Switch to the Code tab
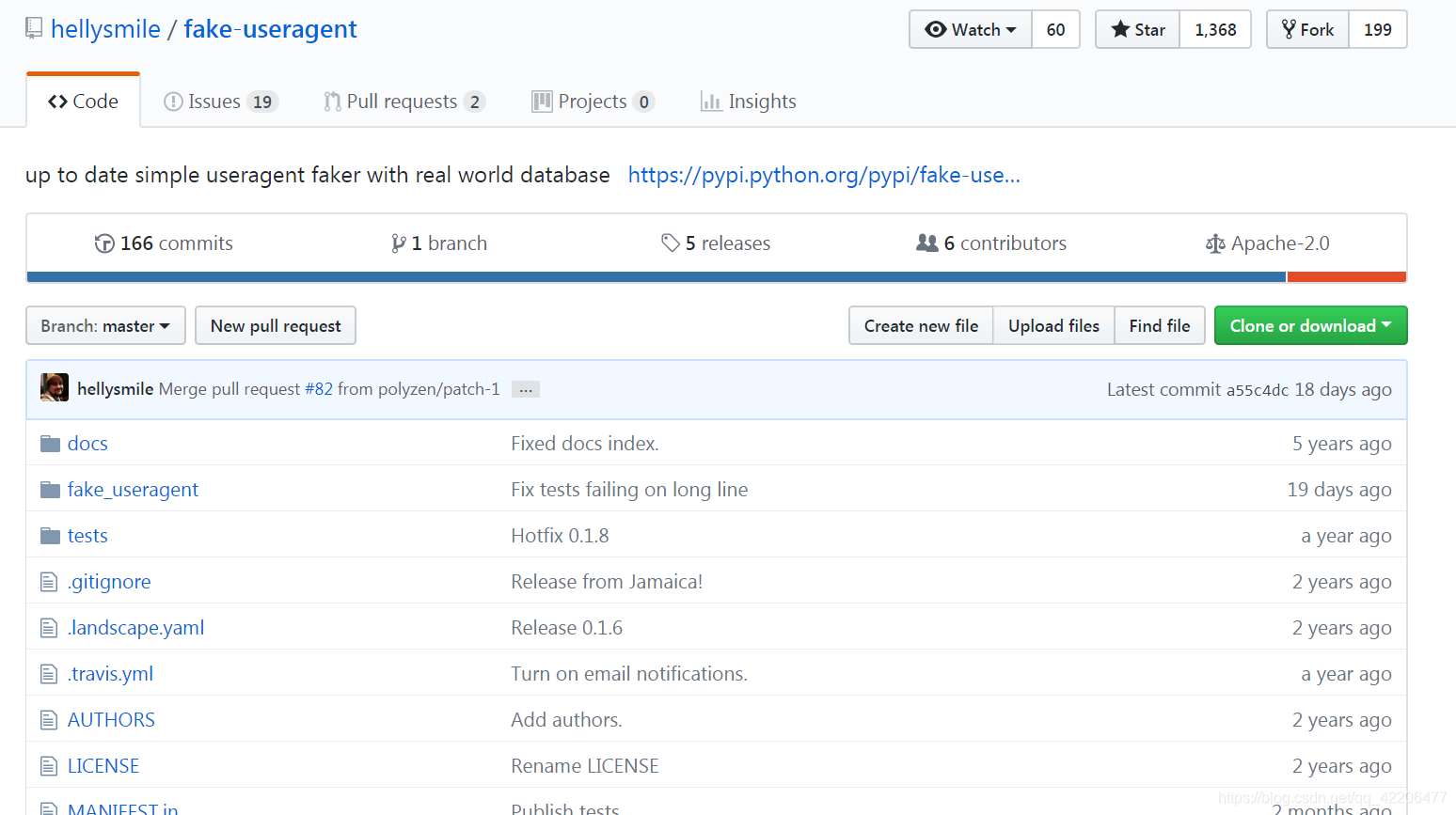The width and height of the screenshot is (1456, 815). [x=84, y=101]
